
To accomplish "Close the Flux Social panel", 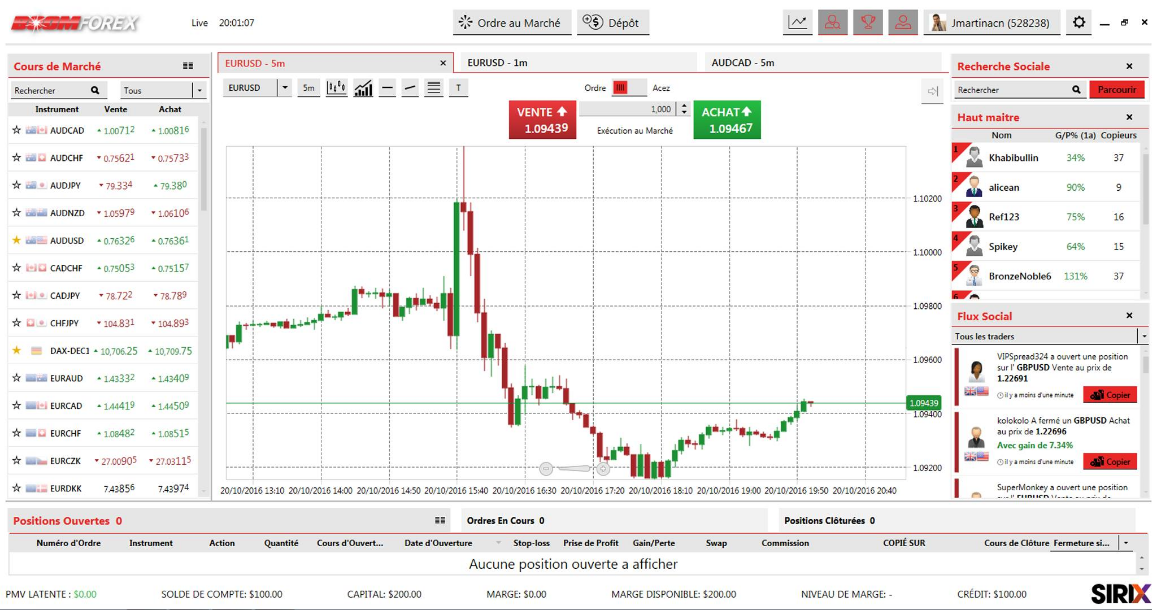I will click(x=1129, y=316).
